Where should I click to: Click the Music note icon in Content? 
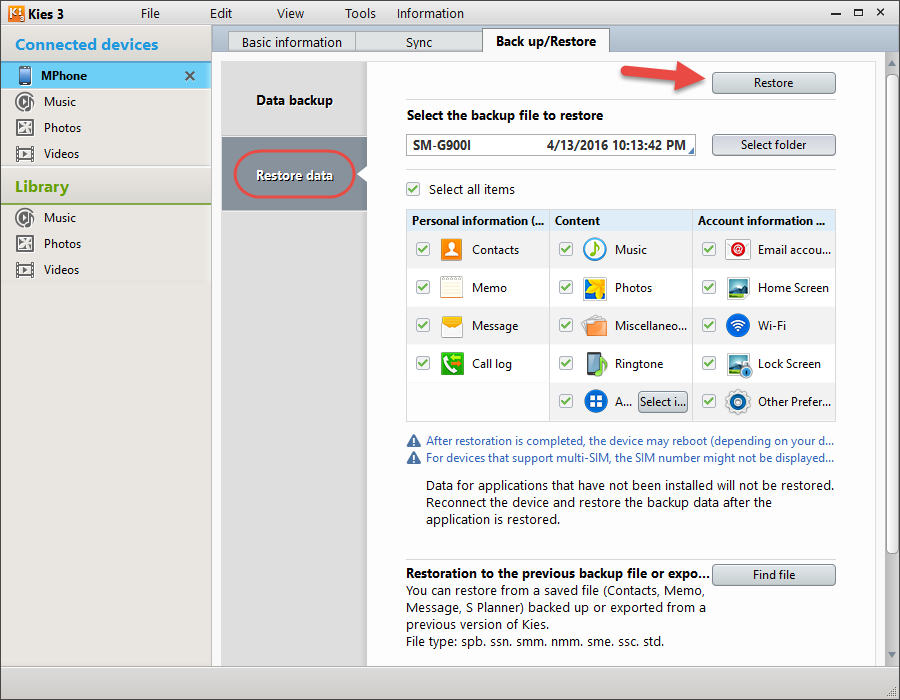point(595,250)
